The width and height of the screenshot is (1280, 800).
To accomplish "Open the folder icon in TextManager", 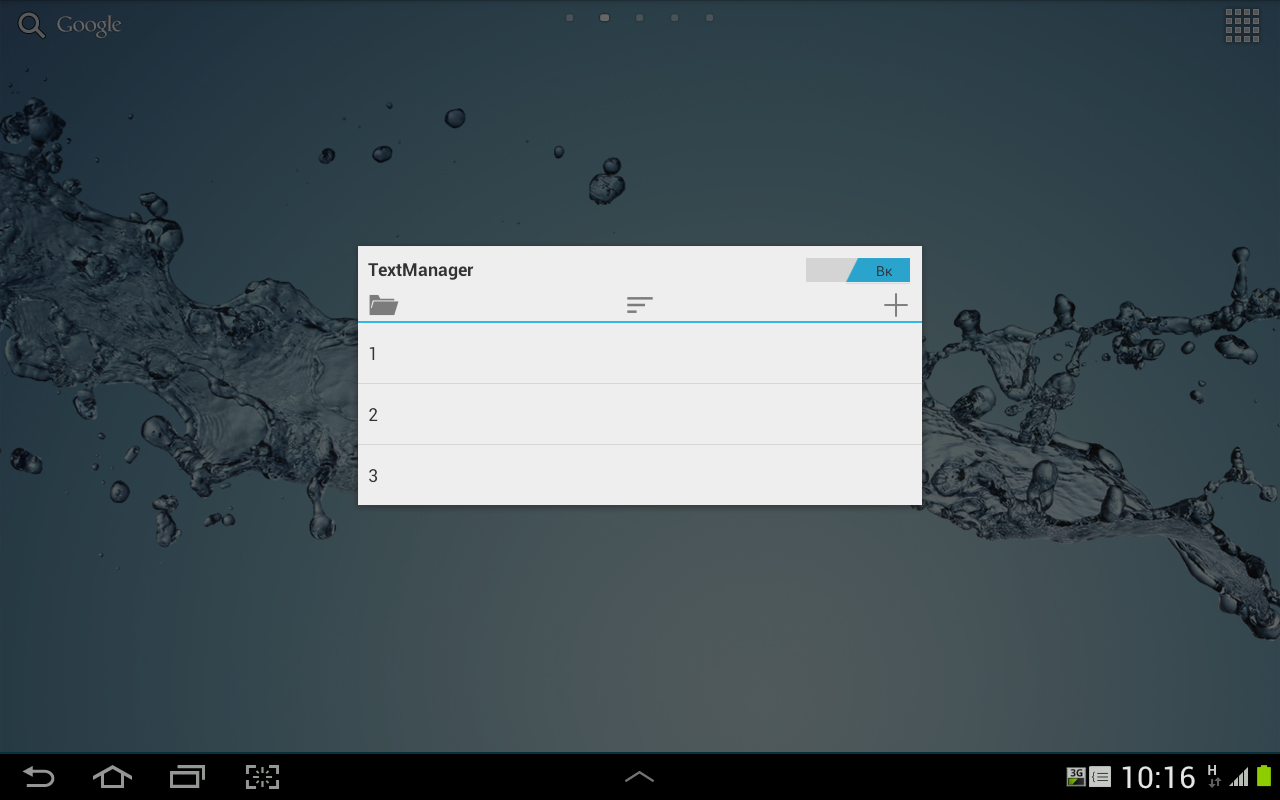I will pyautogui.click(x=383, y=305).
